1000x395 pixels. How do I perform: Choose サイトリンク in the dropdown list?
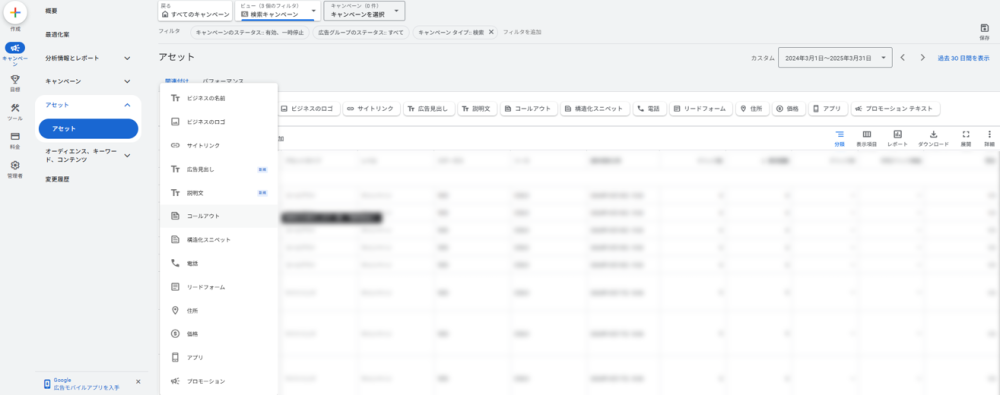(x=219, y=145)
